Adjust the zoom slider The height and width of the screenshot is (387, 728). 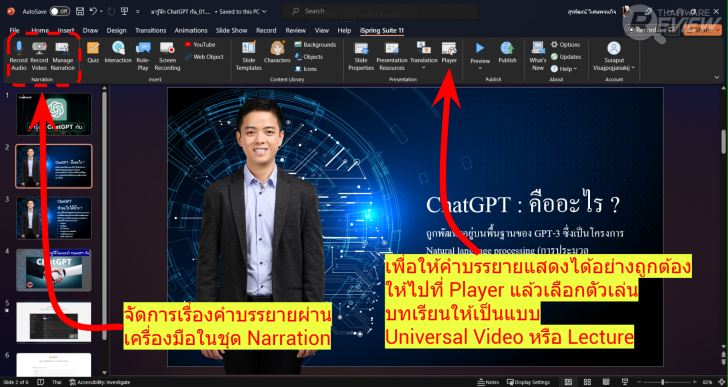(662, 382)
